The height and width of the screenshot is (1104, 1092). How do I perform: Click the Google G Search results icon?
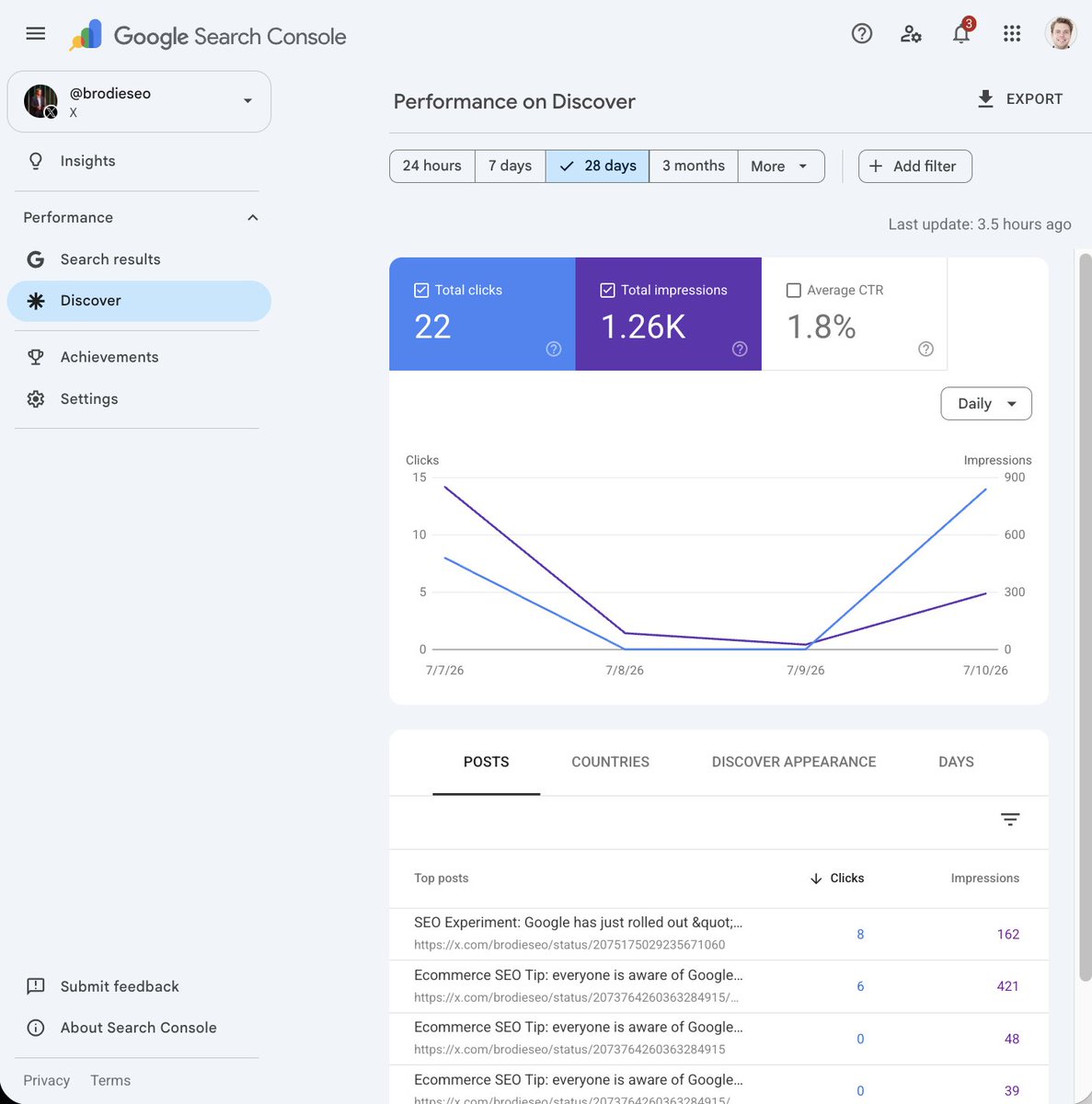pyautogui.click(x=36, y=259)
